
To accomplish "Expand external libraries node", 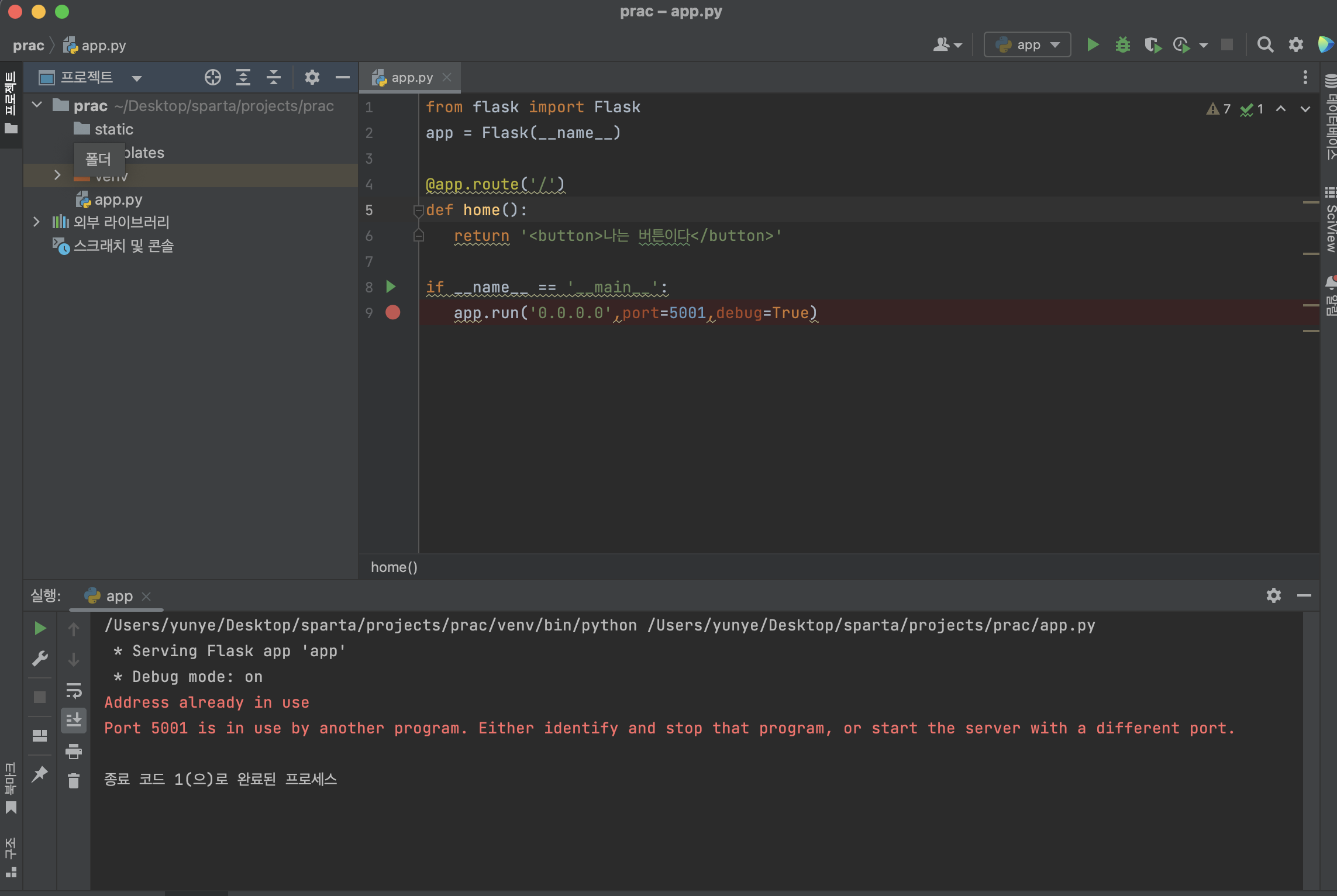I will (x=36, y=222).
